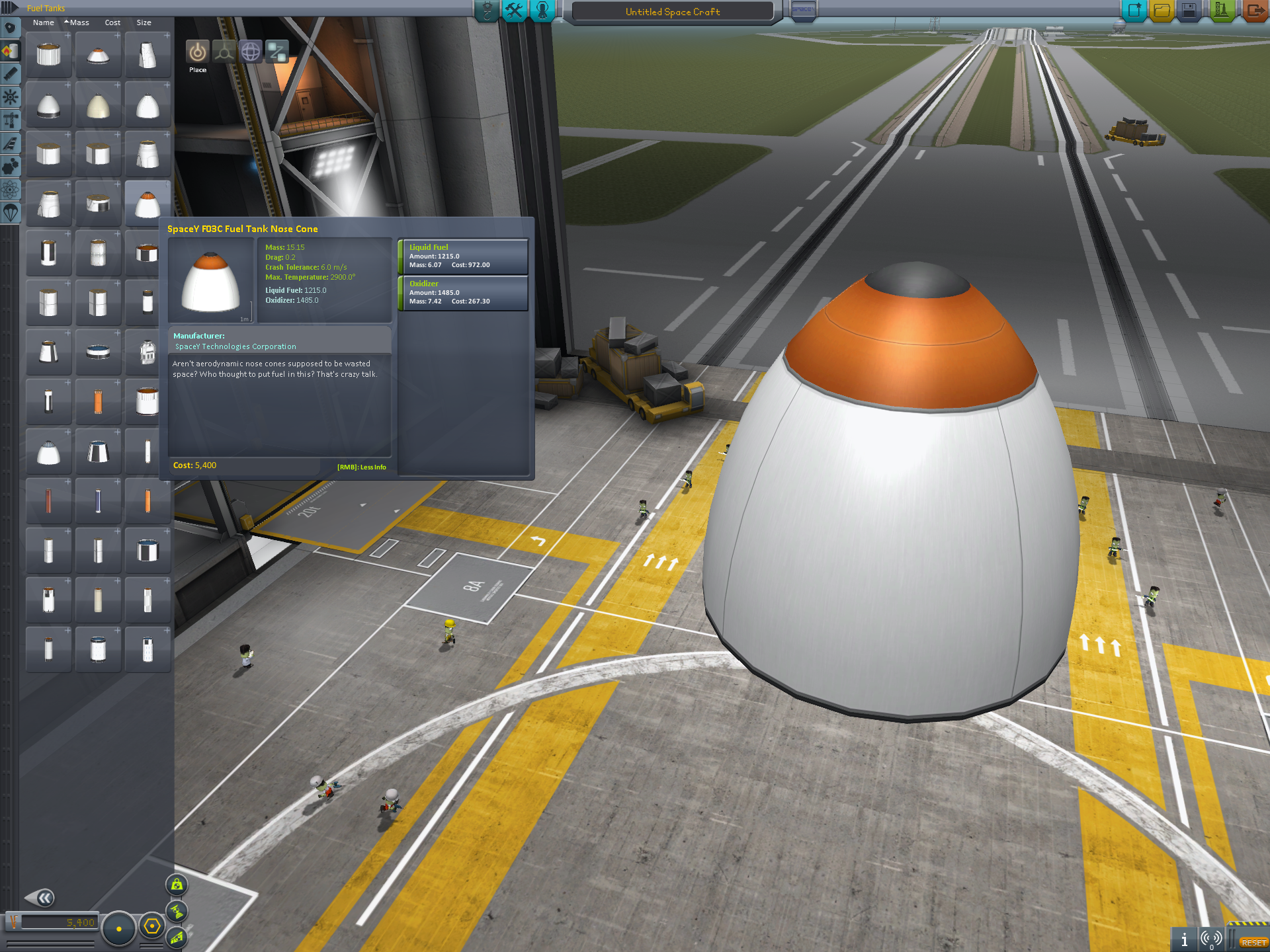Sort parts by Name
Viewport: 1270px width, 952px height.
tap(44, 22)
